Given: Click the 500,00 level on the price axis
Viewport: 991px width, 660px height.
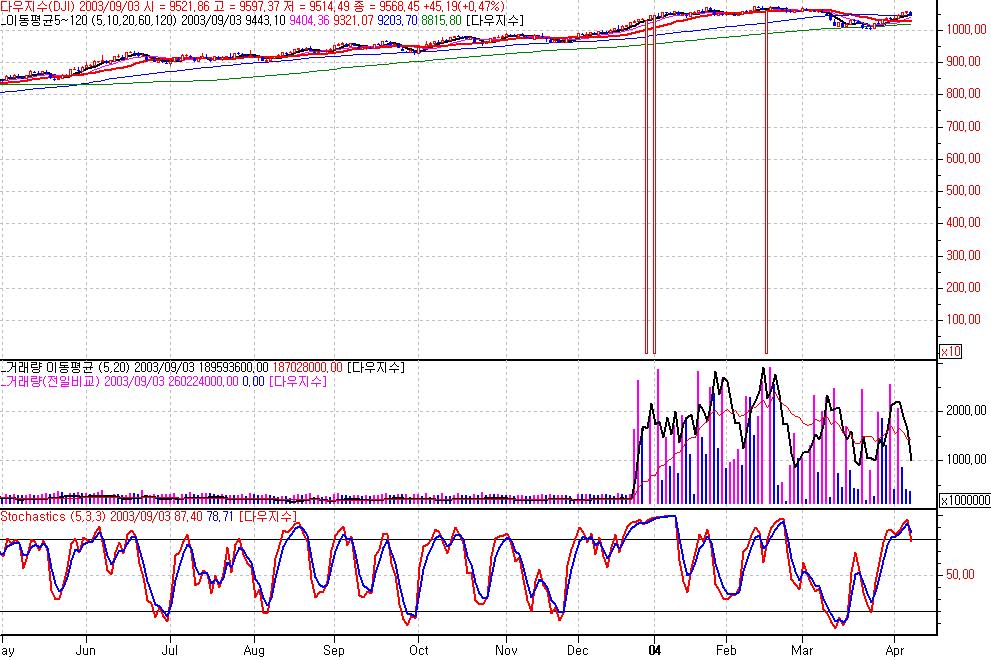Looking at the screenshot, I should click(963, 190).
